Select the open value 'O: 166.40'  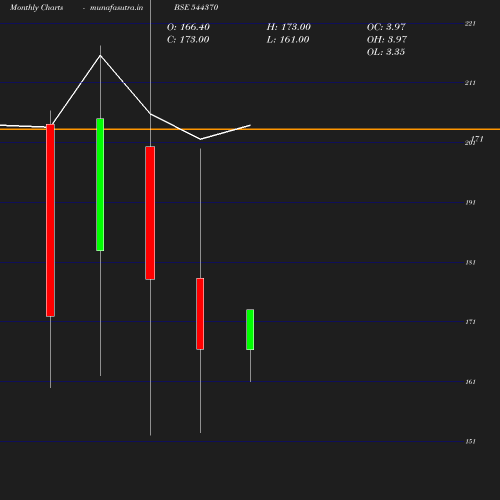tap(188, 27)
